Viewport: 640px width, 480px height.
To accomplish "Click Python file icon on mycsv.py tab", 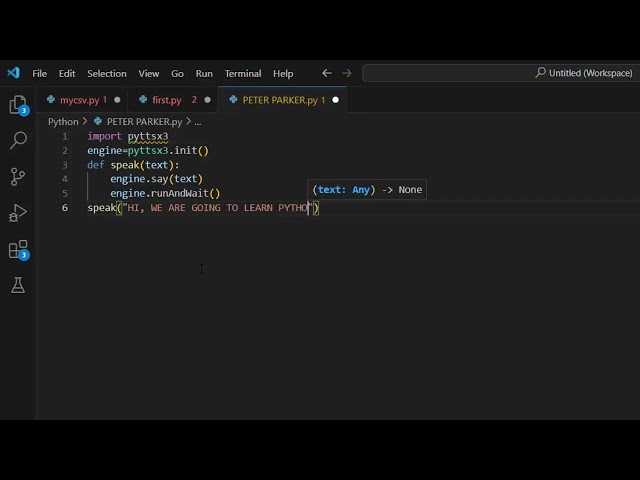I will (x=51, y=100).
